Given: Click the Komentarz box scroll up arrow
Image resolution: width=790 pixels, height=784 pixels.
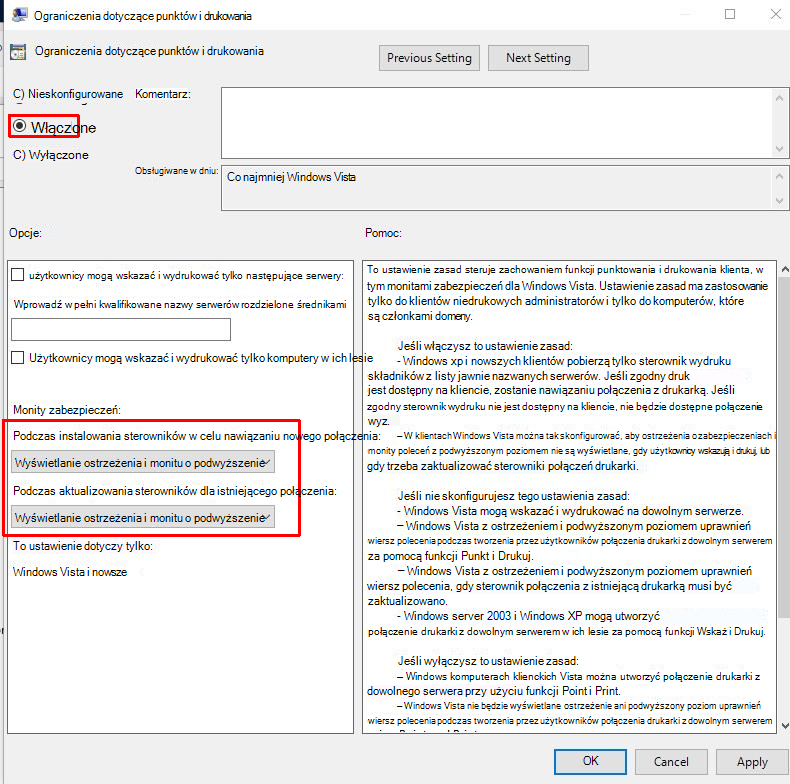Looking at the screenshot, I should click(779, 98).
